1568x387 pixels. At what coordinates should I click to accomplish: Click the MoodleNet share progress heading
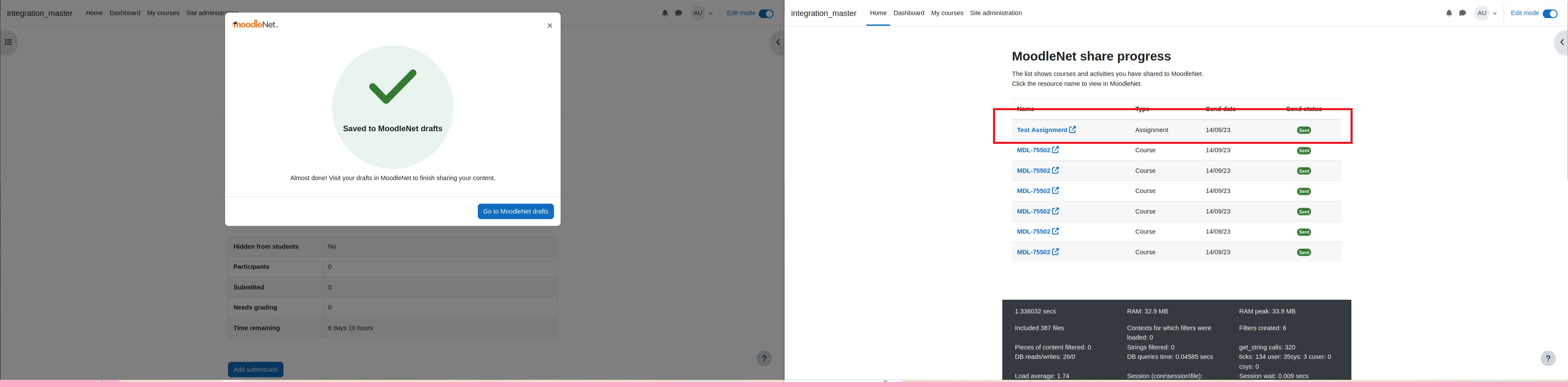pos(1091,57)
